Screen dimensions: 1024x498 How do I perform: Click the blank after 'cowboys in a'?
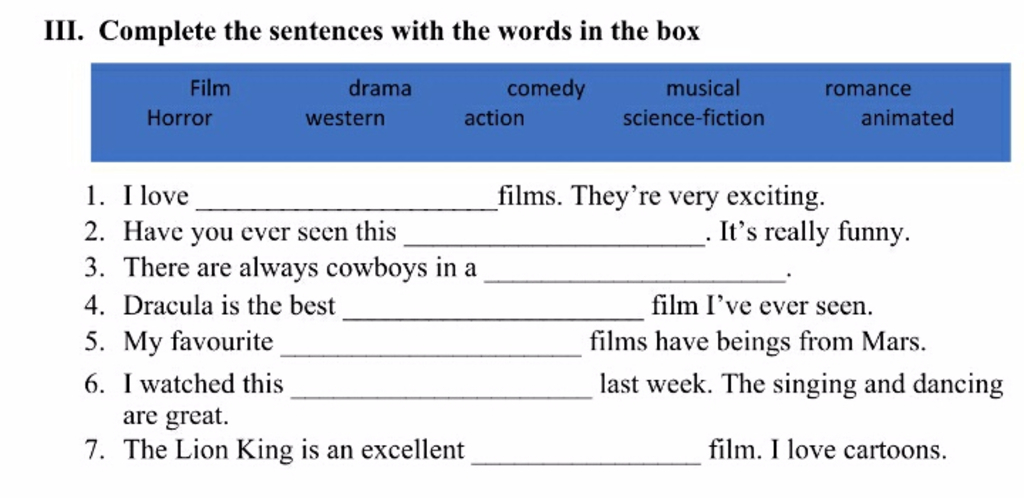pos(634,273)
